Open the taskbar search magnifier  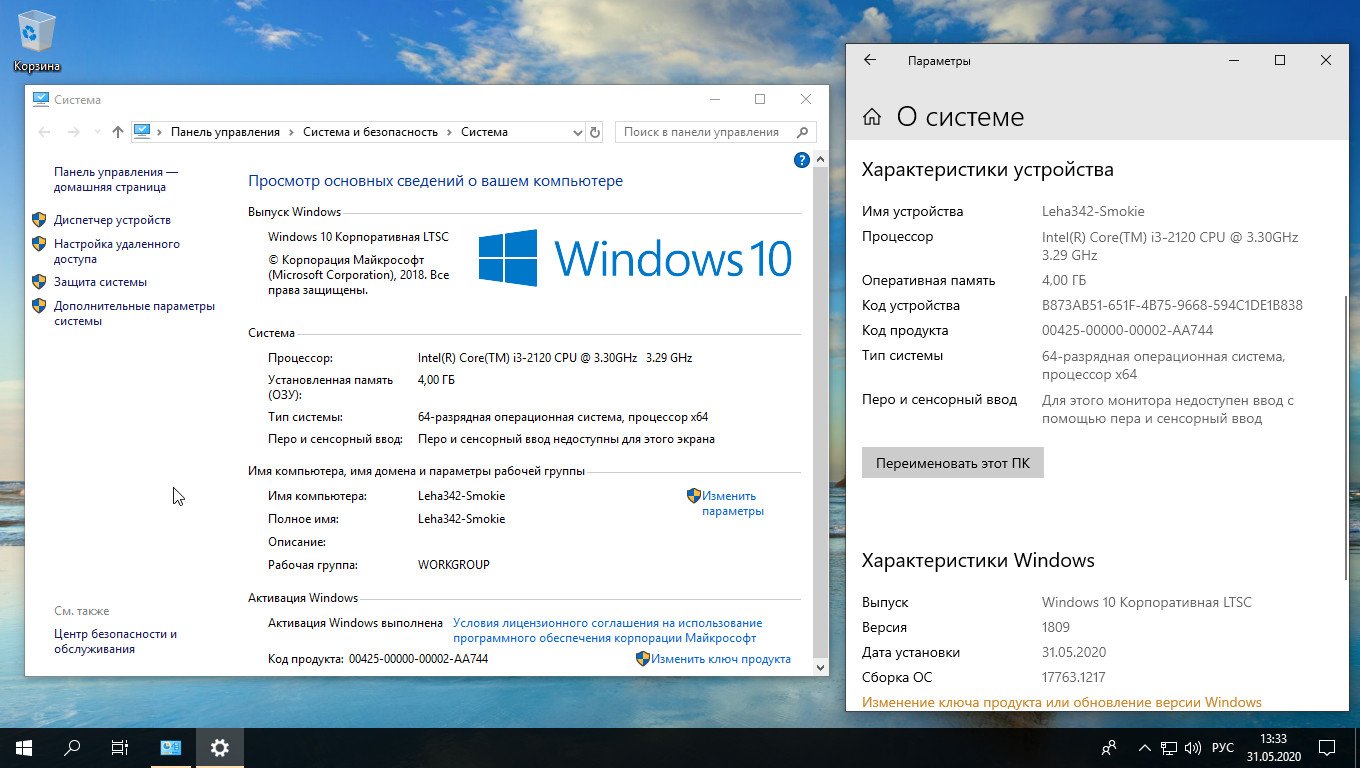(x=72, y=747)
